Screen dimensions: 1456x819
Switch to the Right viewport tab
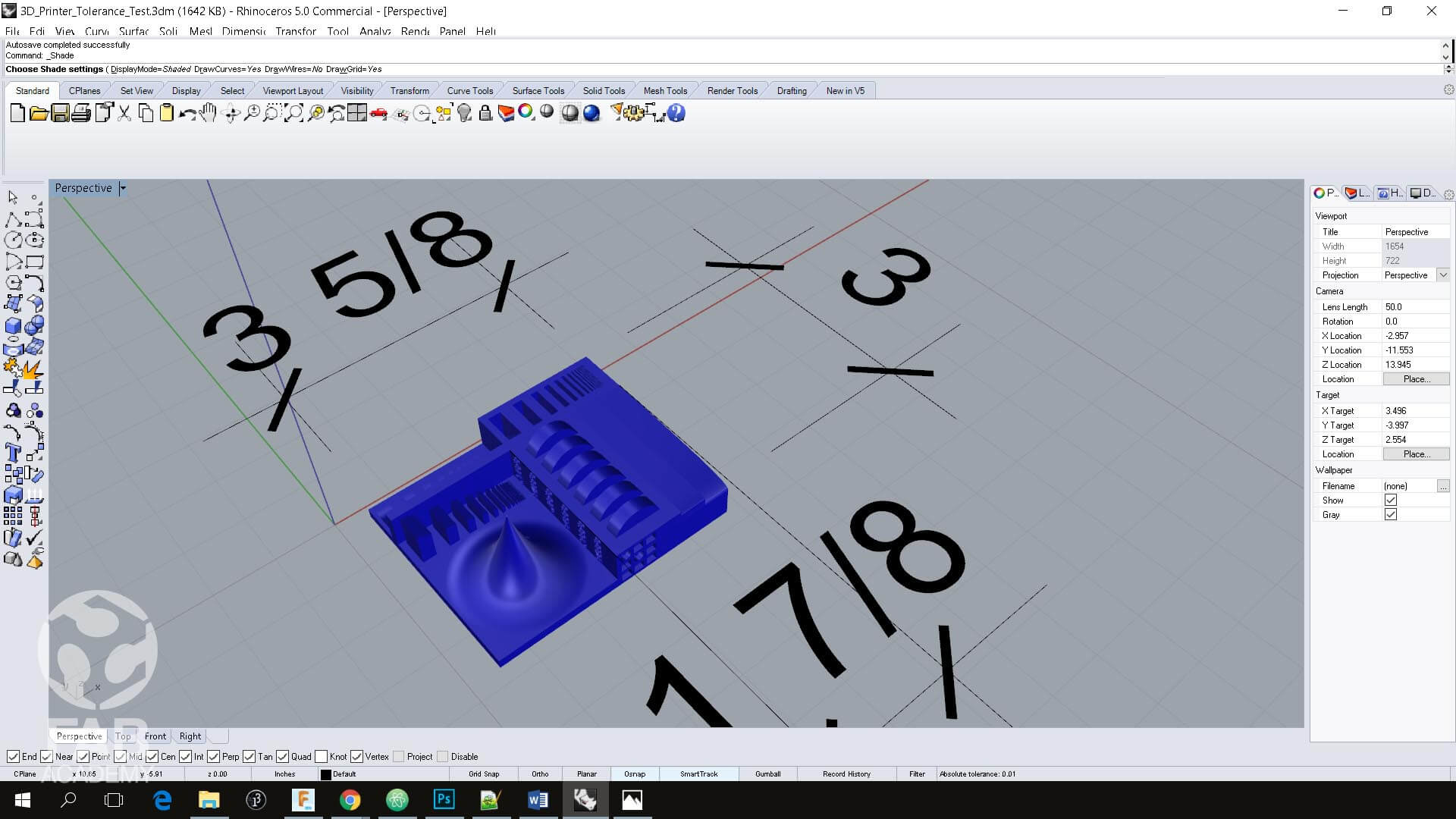coord(190,736)
